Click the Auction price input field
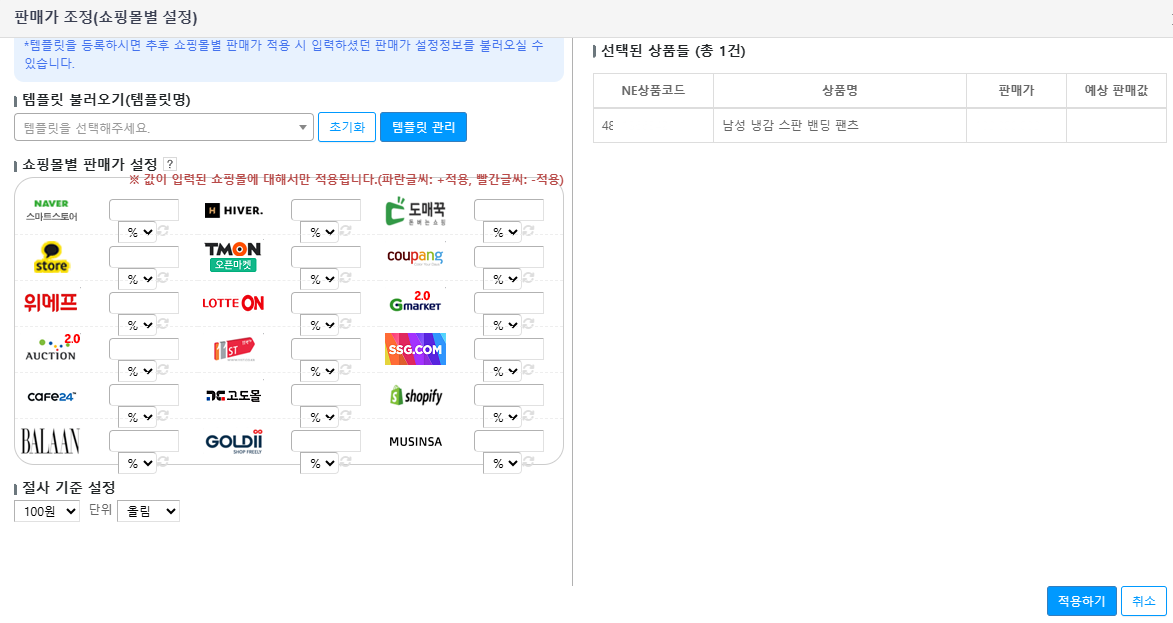 pyautogui.click(x=144, y=349)
